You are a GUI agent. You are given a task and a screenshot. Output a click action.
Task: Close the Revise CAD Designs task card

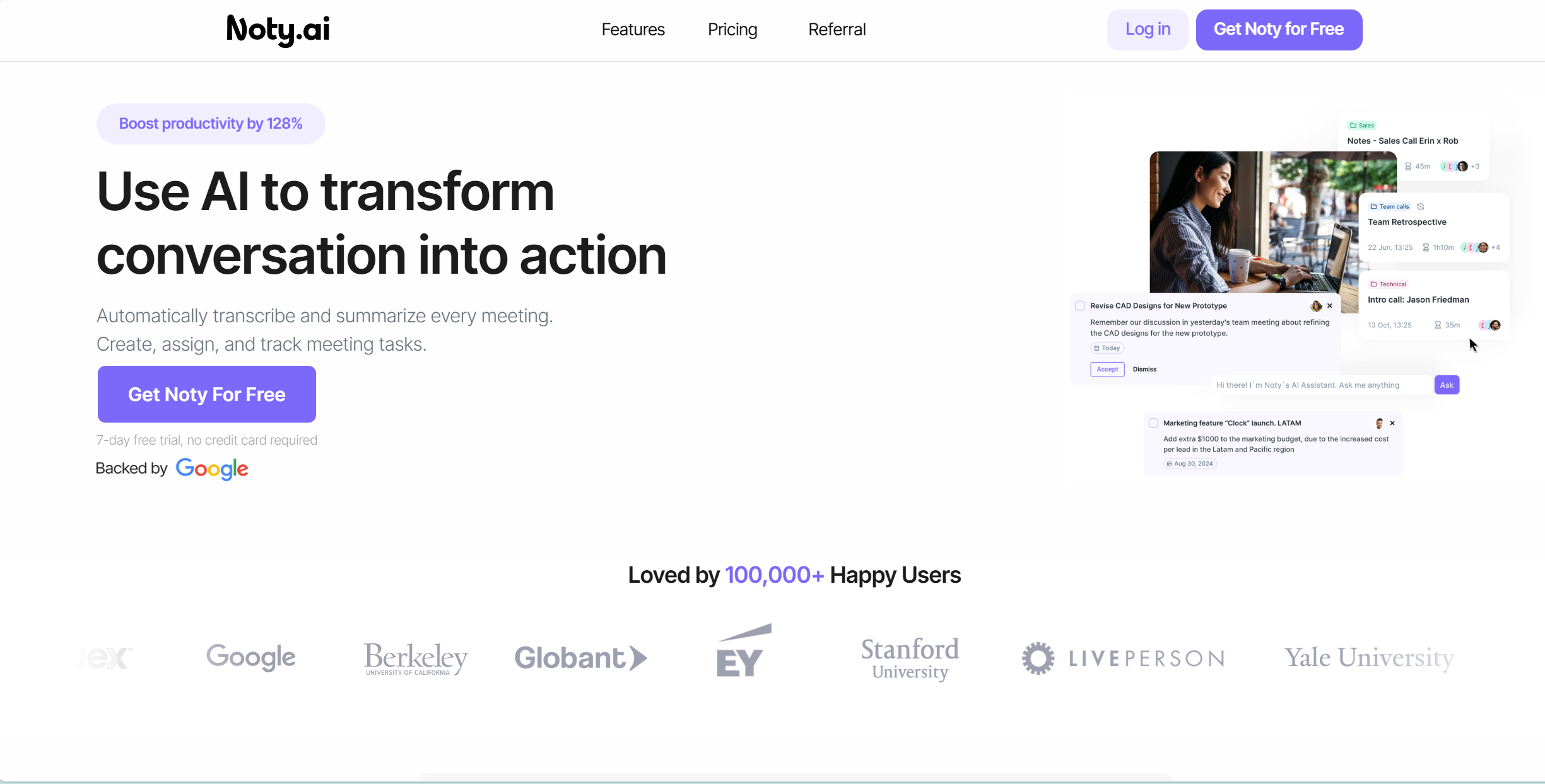coord(1330,306)
